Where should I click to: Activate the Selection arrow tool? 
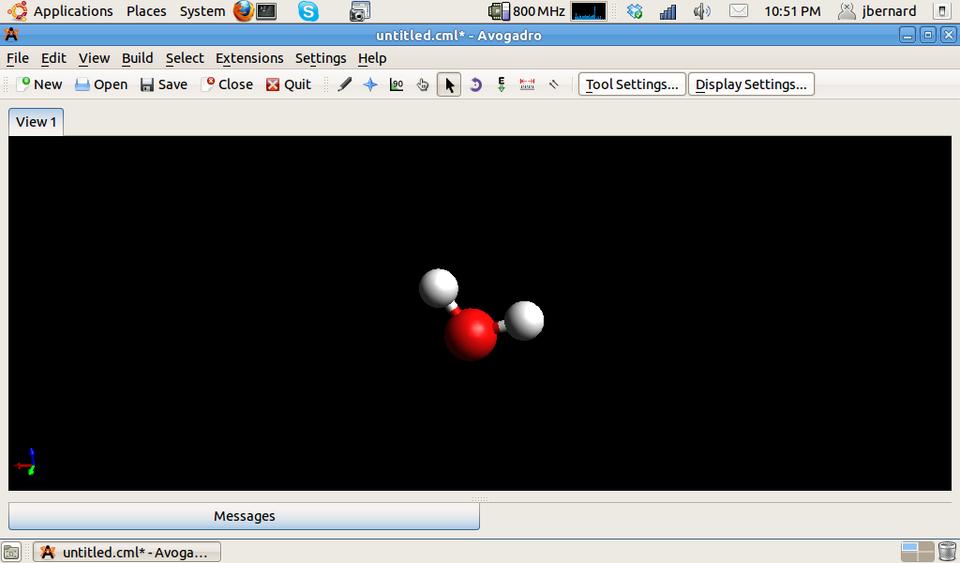click(449, 85)
